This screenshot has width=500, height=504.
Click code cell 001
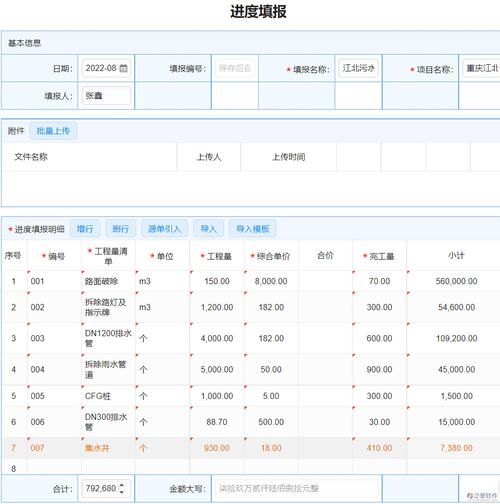tap(54, 281)
